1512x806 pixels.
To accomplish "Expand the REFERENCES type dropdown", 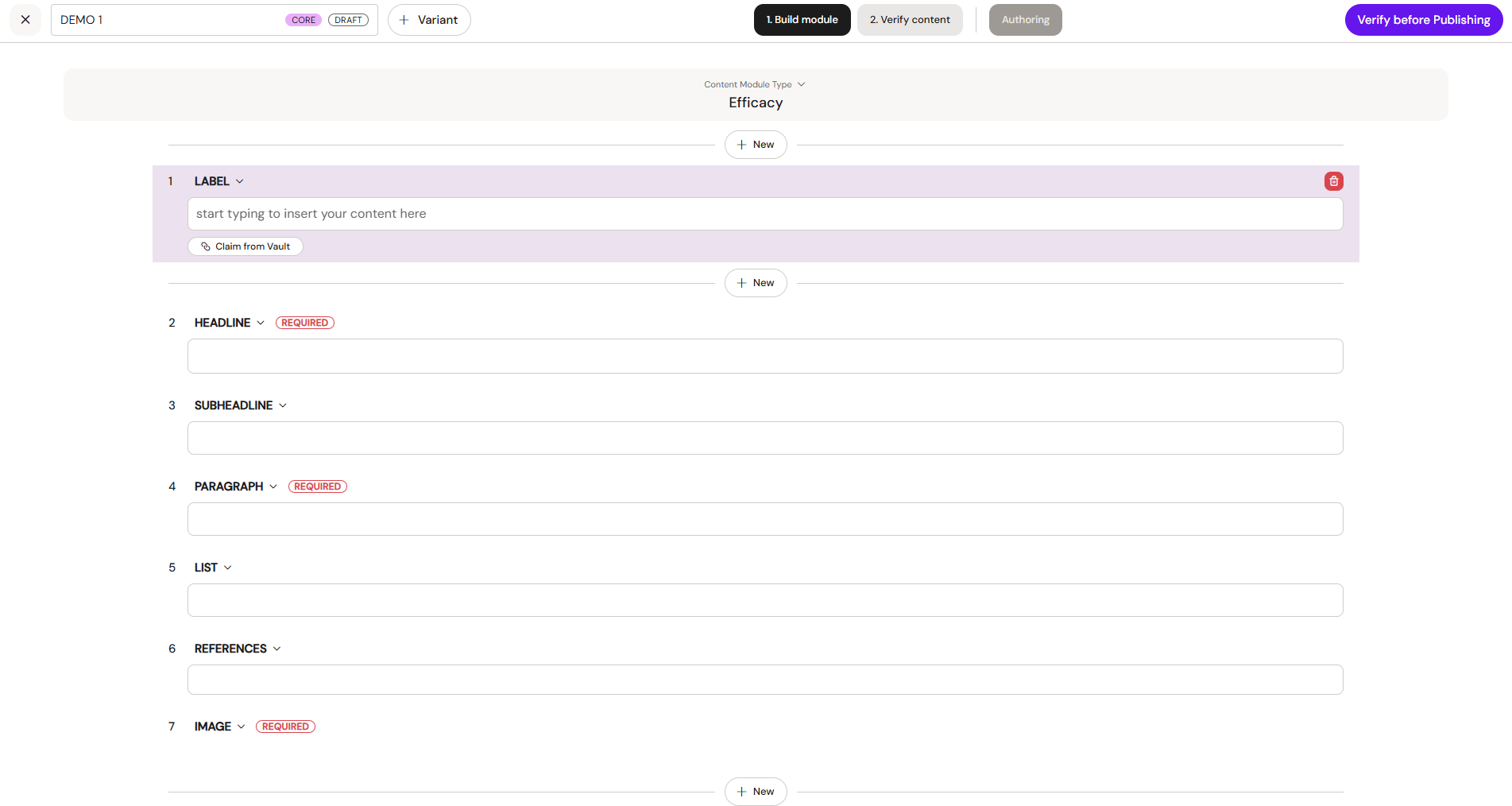I will pos(277,649).
